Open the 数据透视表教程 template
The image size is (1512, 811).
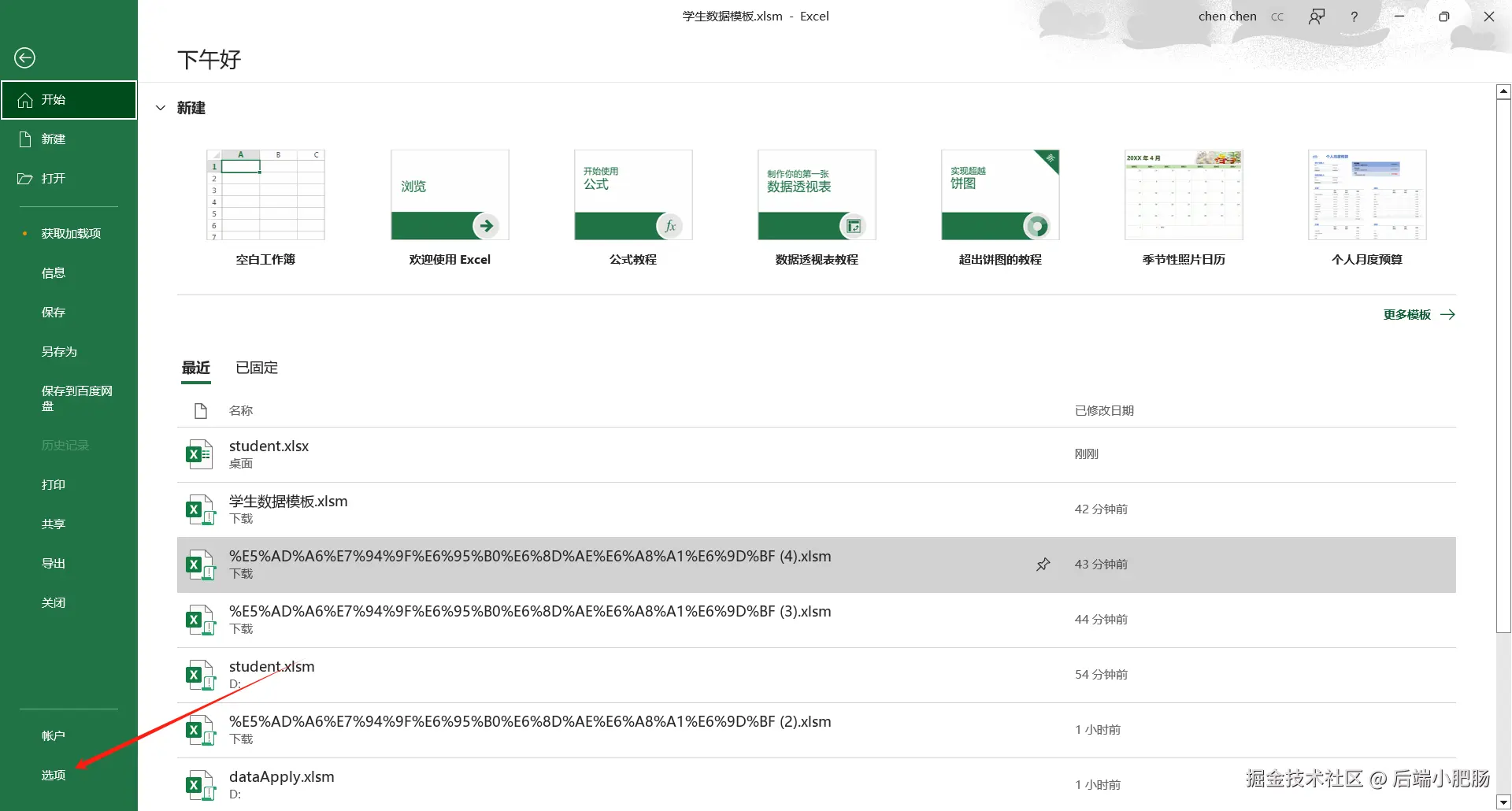click(x=817, y=208)
